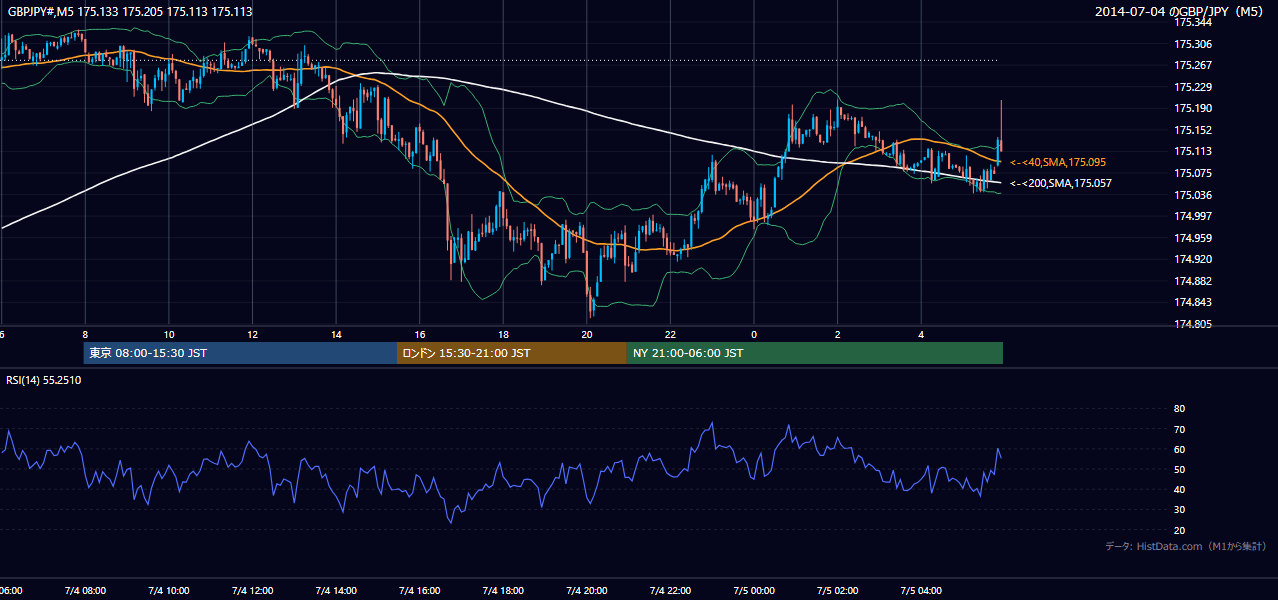This screenshot has height=600, width=1278.
Task: Click the Tokyo 08:00-15:30 JST session bar
Action: coord(240,353)
